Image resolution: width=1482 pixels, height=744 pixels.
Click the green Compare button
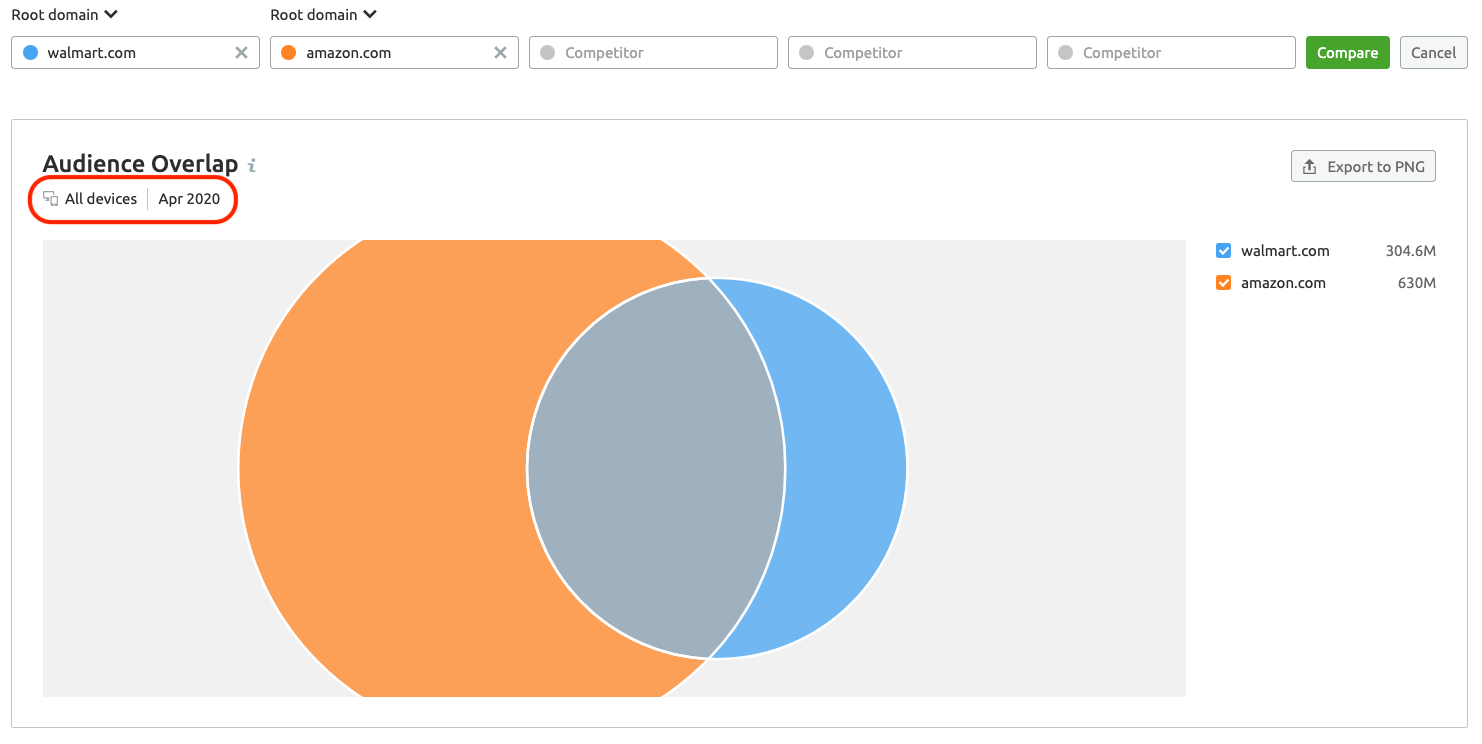pos(1347,53)
